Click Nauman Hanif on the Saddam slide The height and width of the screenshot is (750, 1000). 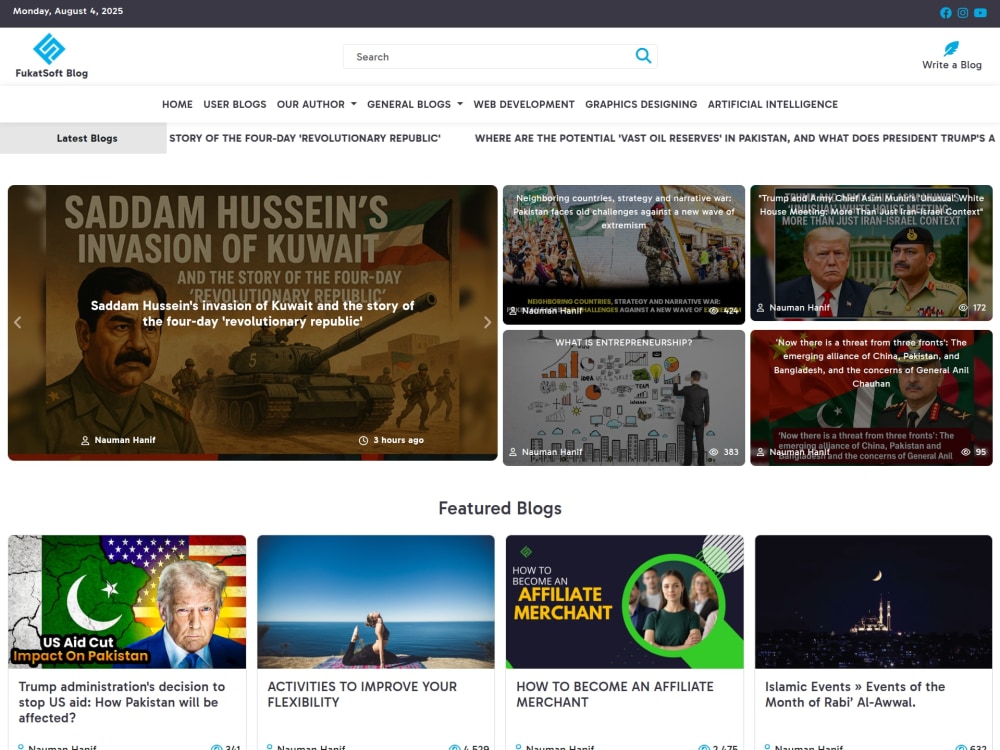click(125, 440)
